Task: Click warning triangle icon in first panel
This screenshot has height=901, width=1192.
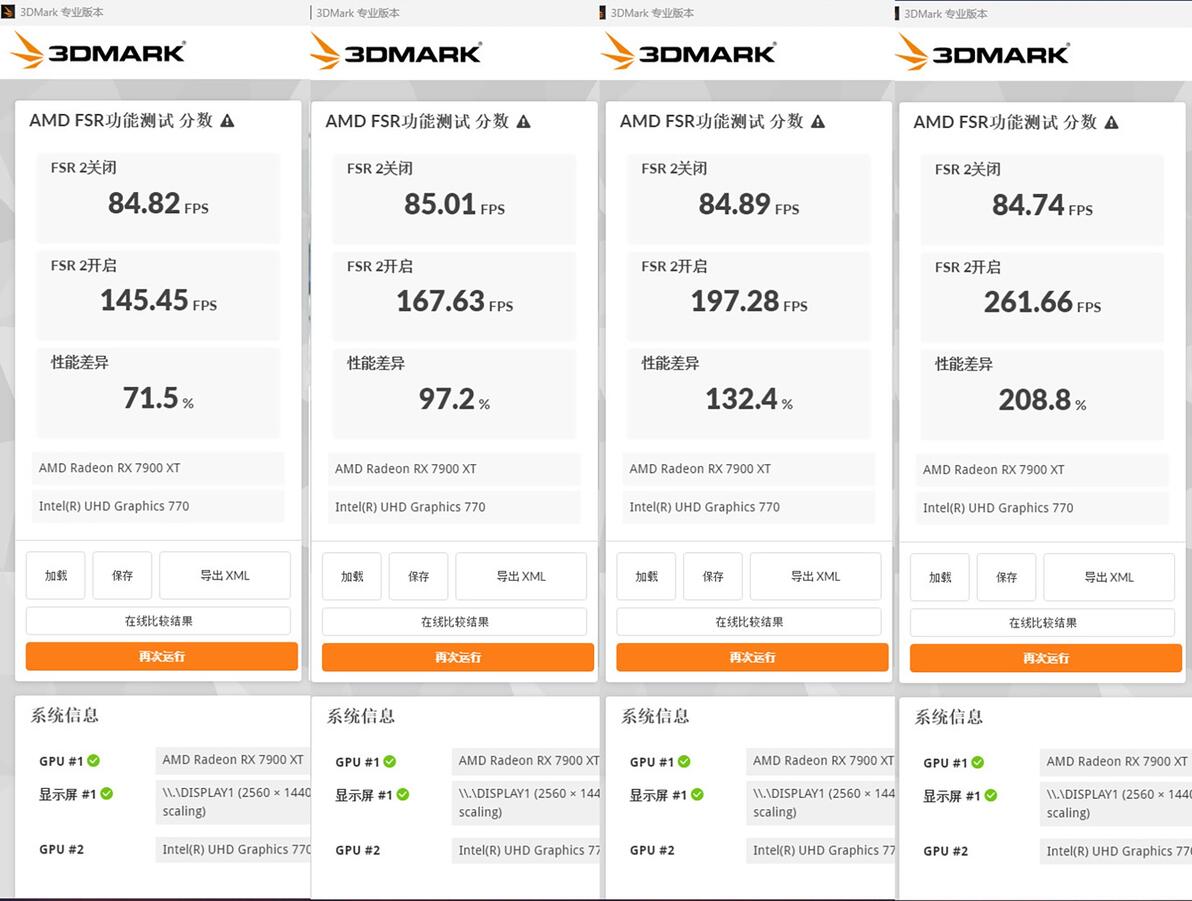Action: click(x=227, y=121)
